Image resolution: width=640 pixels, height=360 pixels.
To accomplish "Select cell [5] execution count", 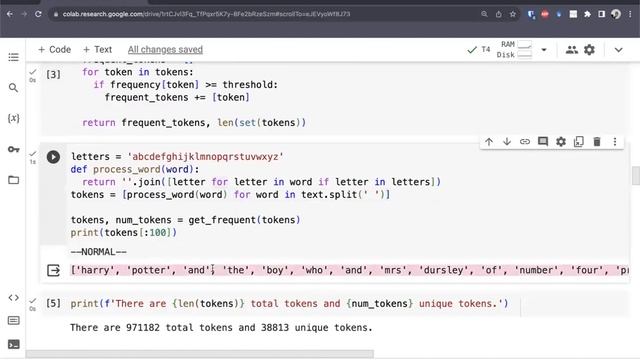I will click(x=53, y=303).
